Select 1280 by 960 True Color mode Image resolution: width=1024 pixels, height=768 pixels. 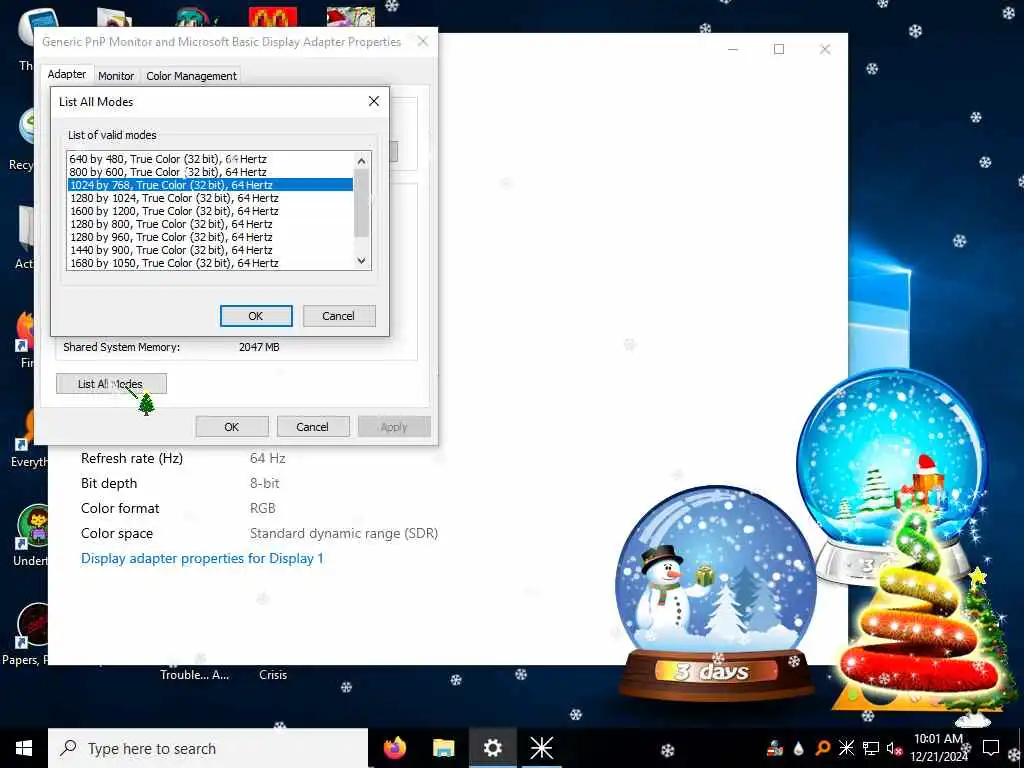[x=210, y=237]
